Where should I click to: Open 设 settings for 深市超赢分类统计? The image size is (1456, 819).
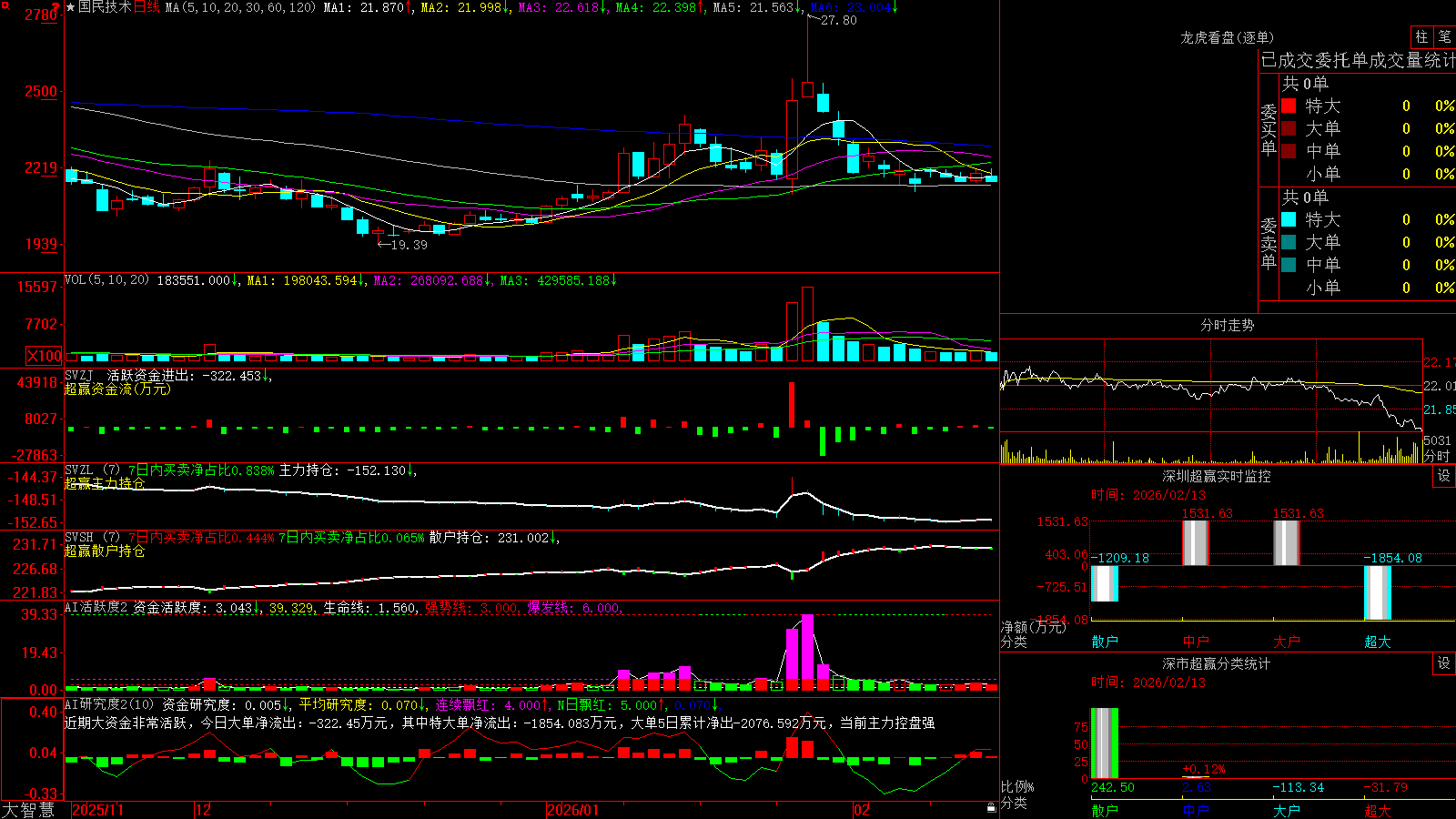click(x=1444, y=663)
